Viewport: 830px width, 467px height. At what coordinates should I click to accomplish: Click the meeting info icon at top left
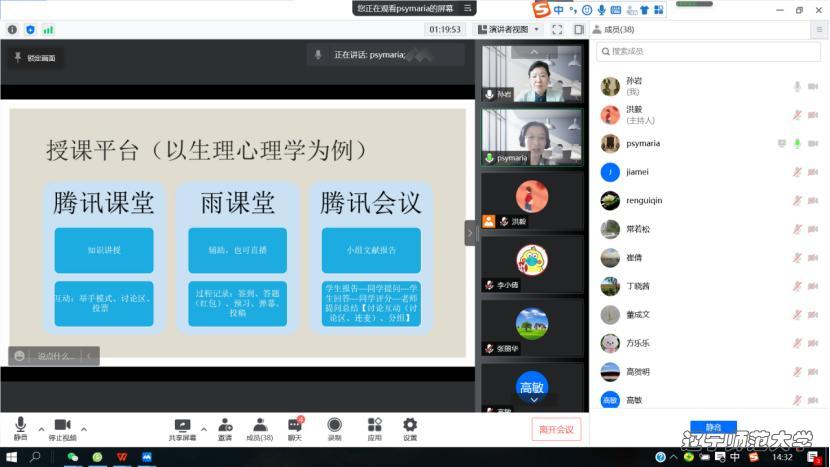[x=12, y=30]
